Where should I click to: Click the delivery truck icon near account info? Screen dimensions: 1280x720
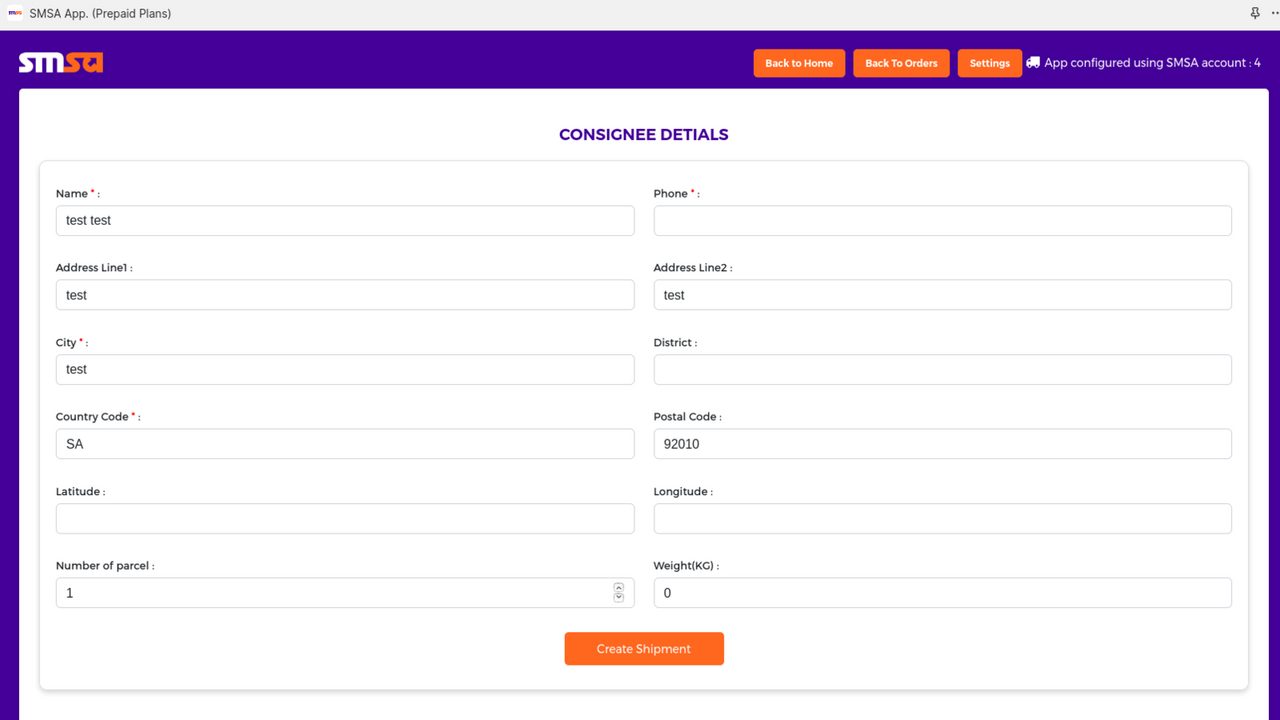click(x=1034, y=62)
